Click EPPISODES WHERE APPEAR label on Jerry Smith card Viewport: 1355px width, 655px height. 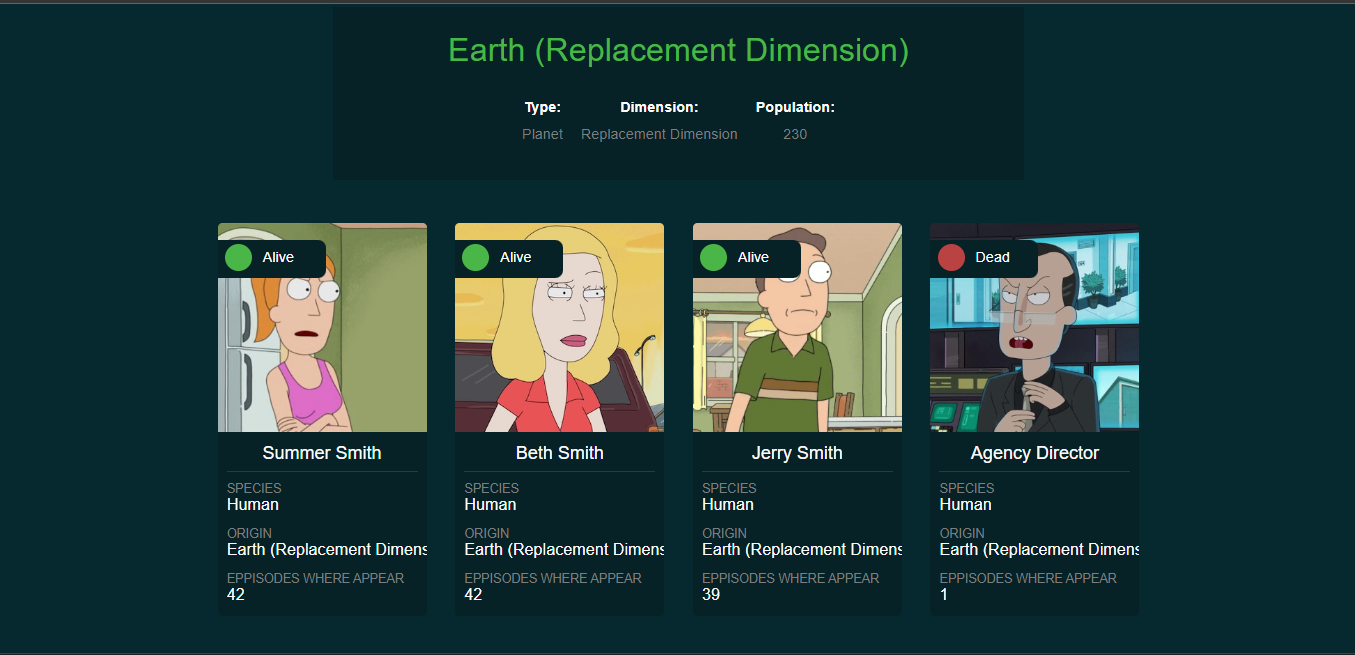[790, 578]
